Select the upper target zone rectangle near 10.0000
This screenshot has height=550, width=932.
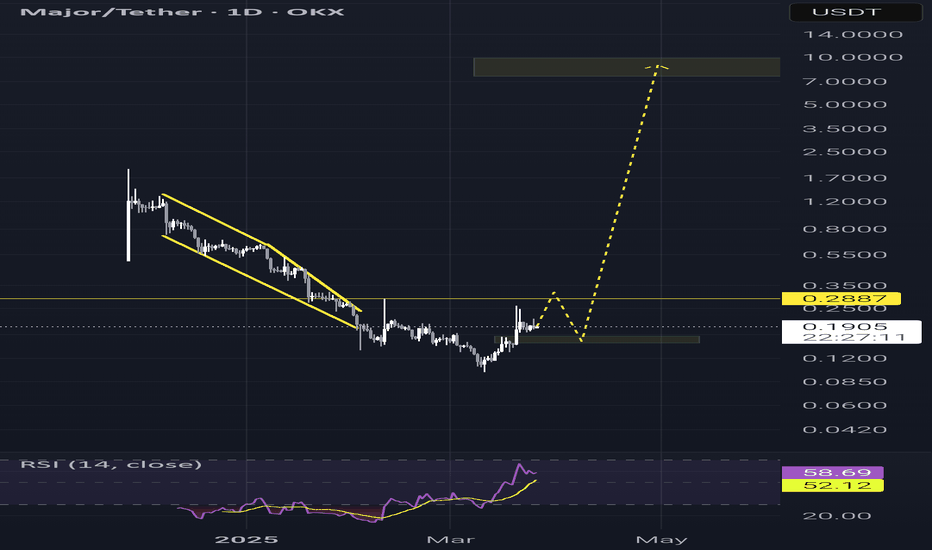tap(626, 67)
